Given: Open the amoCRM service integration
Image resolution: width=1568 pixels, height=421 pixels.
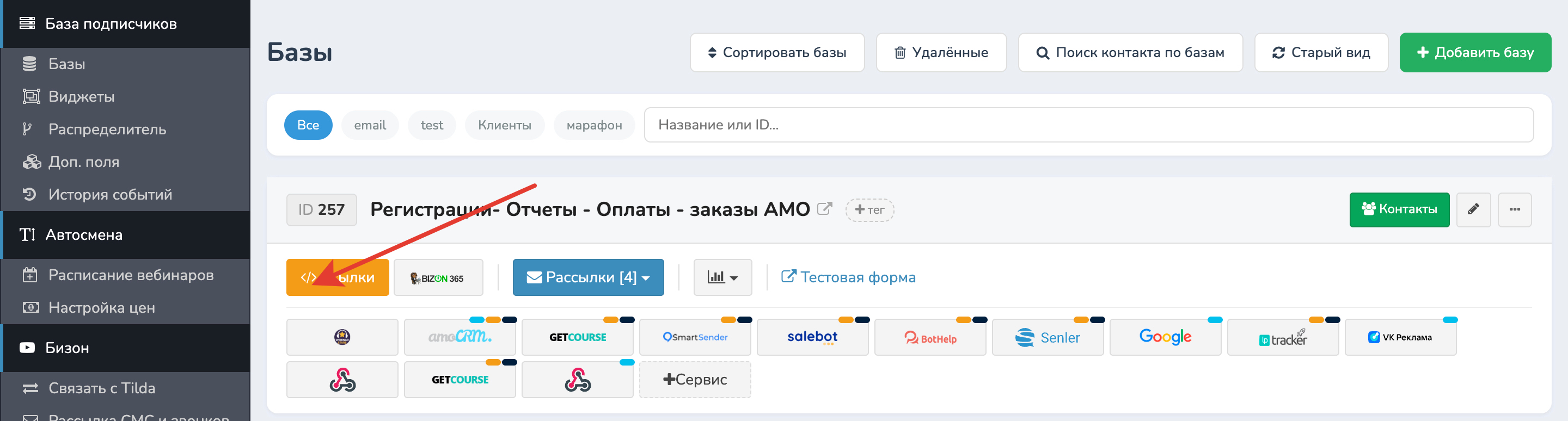Looking at the screenshot, I should pos(460,338).
